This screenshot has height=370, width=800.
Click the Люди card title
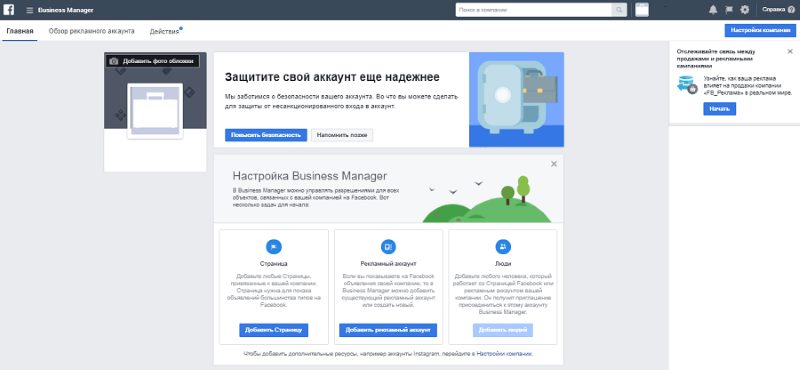coord(503,264)
